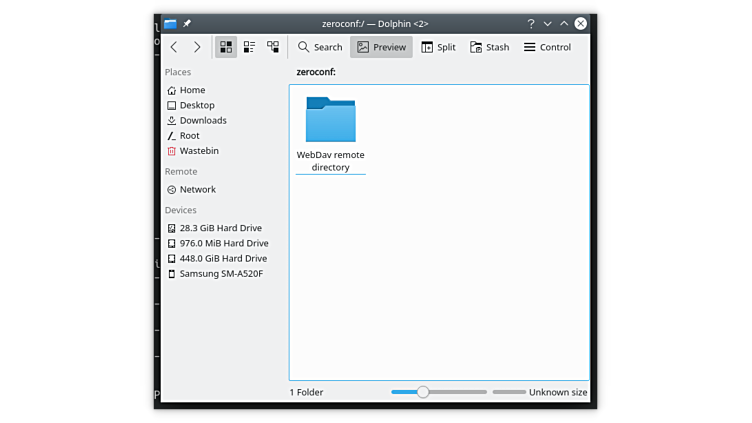The image size is (752, 423).
Task: Open Samsung SM-A520F device
Action: (x=220, y=274)
